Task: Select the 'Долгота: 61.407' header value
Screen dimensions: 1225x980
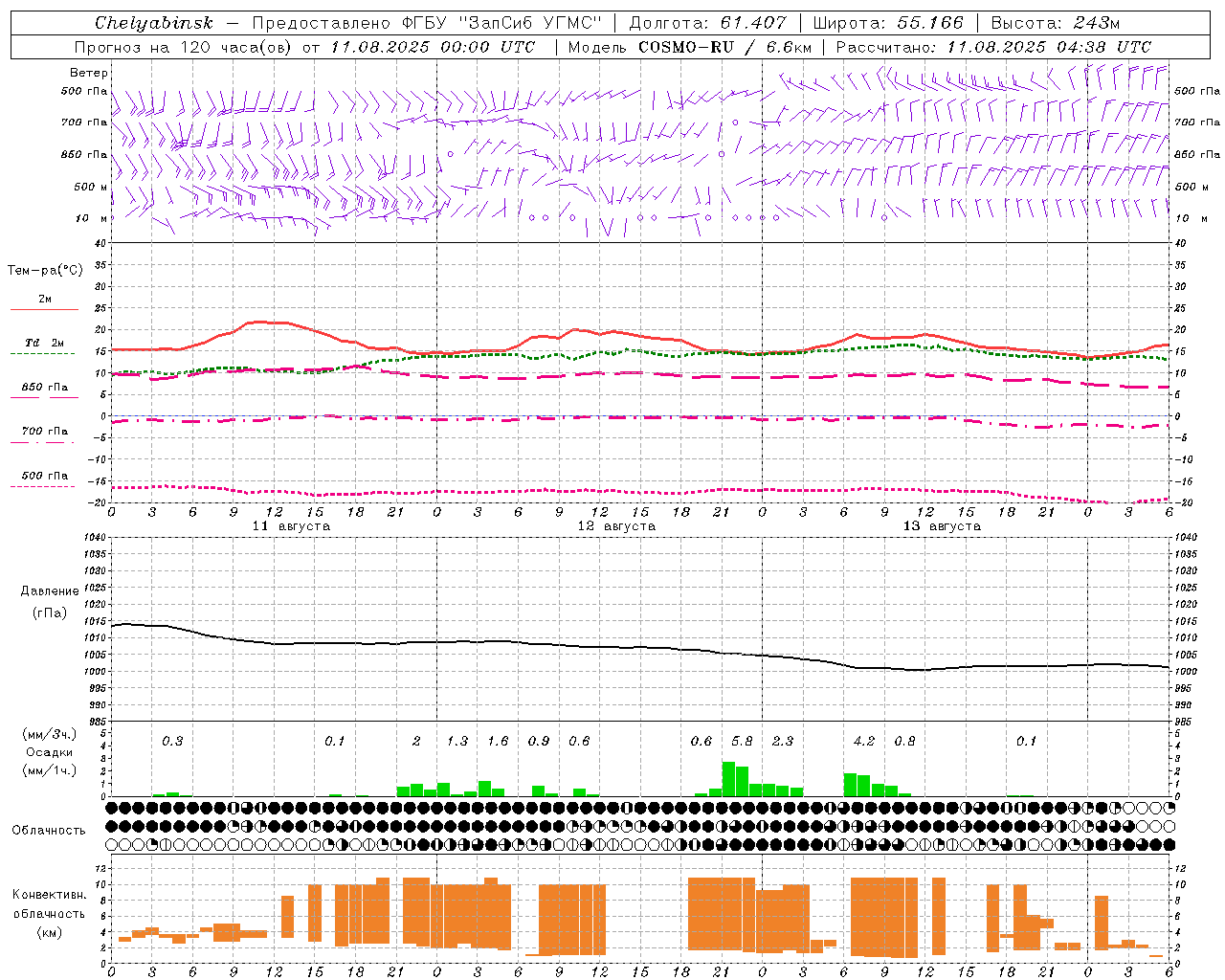Action: tap(707, 23)
